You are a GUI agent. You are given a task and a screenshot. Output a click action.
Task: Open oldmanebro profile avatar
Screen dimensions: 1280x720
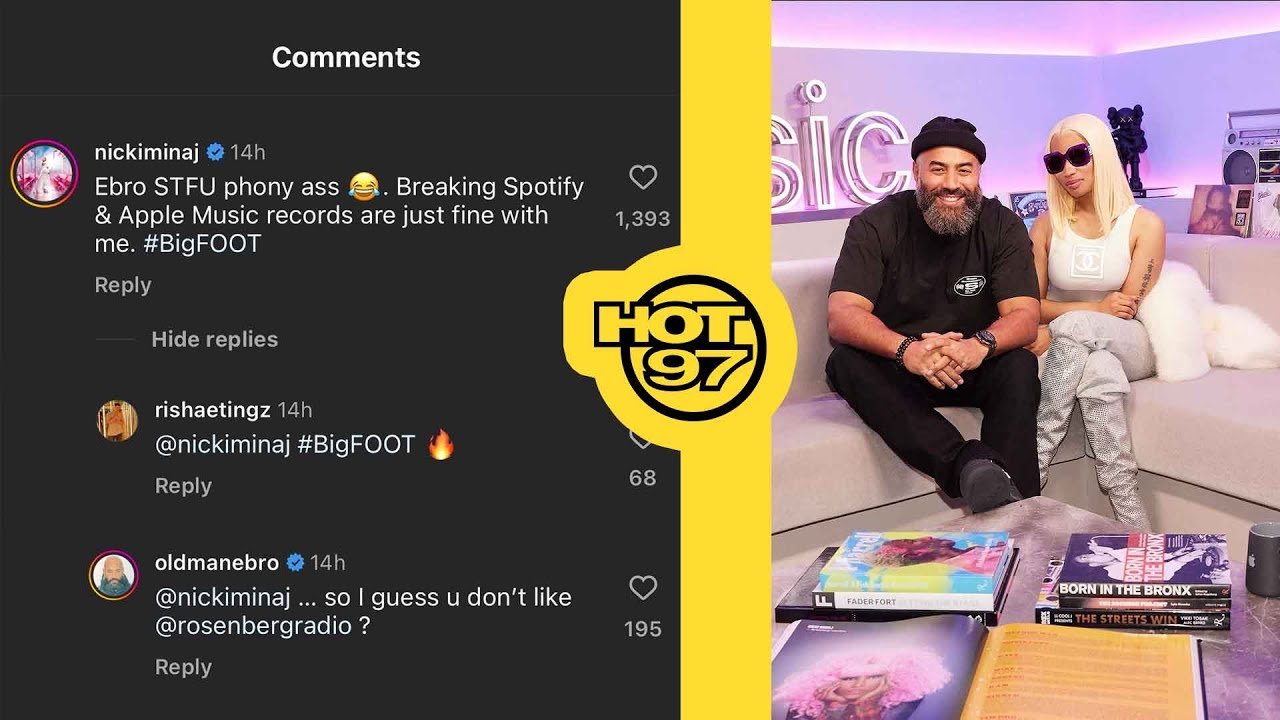(114, 575)
